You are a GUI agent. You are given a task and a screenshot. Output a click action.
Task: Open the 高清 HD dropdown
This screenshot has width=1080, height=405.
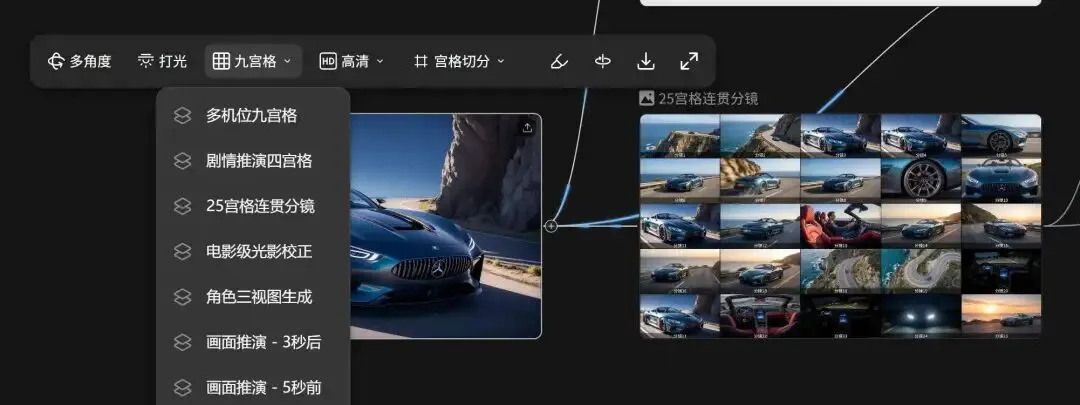point(352,61)
